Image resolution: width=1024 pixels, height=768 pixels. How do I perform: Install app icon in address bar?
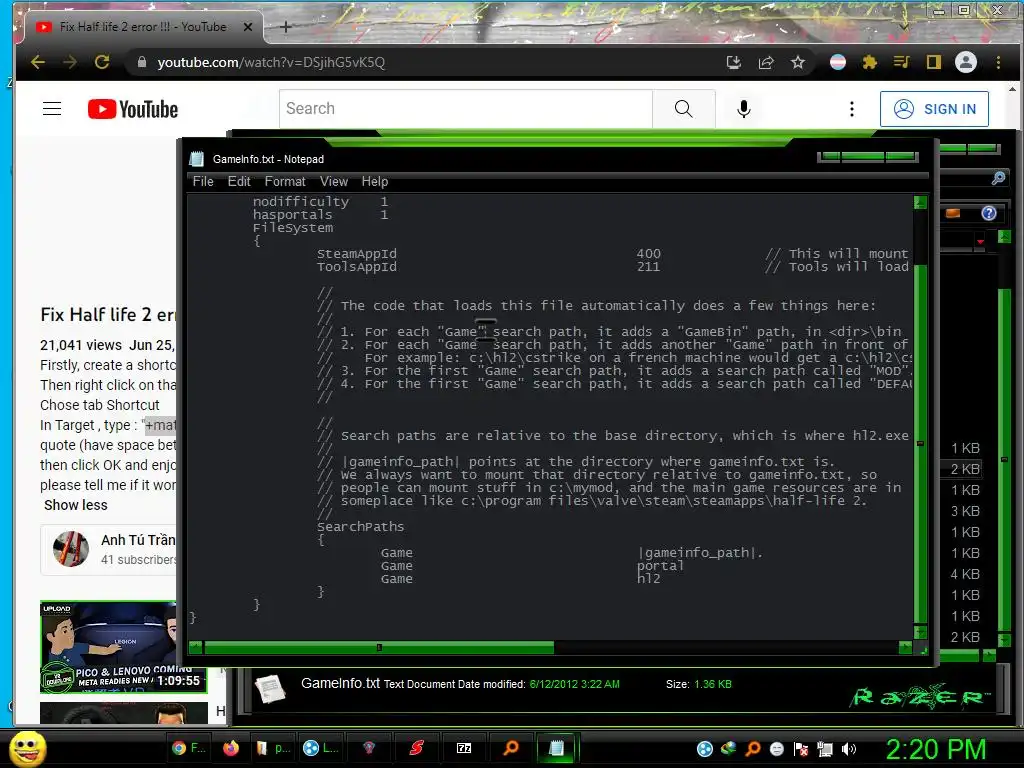click(733, 63)
